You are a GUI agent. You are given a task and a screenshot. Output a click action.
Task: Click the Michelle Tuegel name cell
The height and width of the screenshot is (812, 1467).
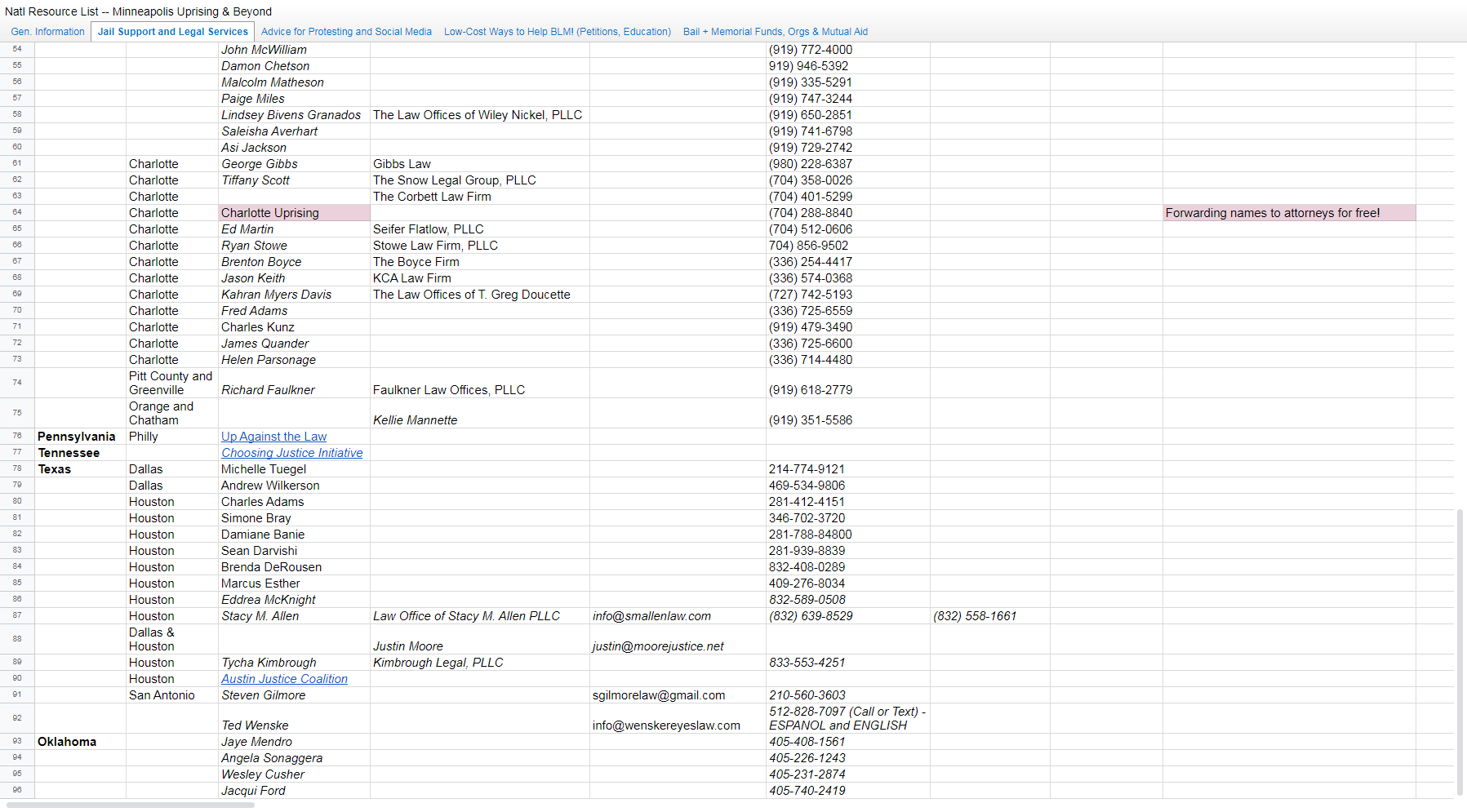tap(294, 469)
